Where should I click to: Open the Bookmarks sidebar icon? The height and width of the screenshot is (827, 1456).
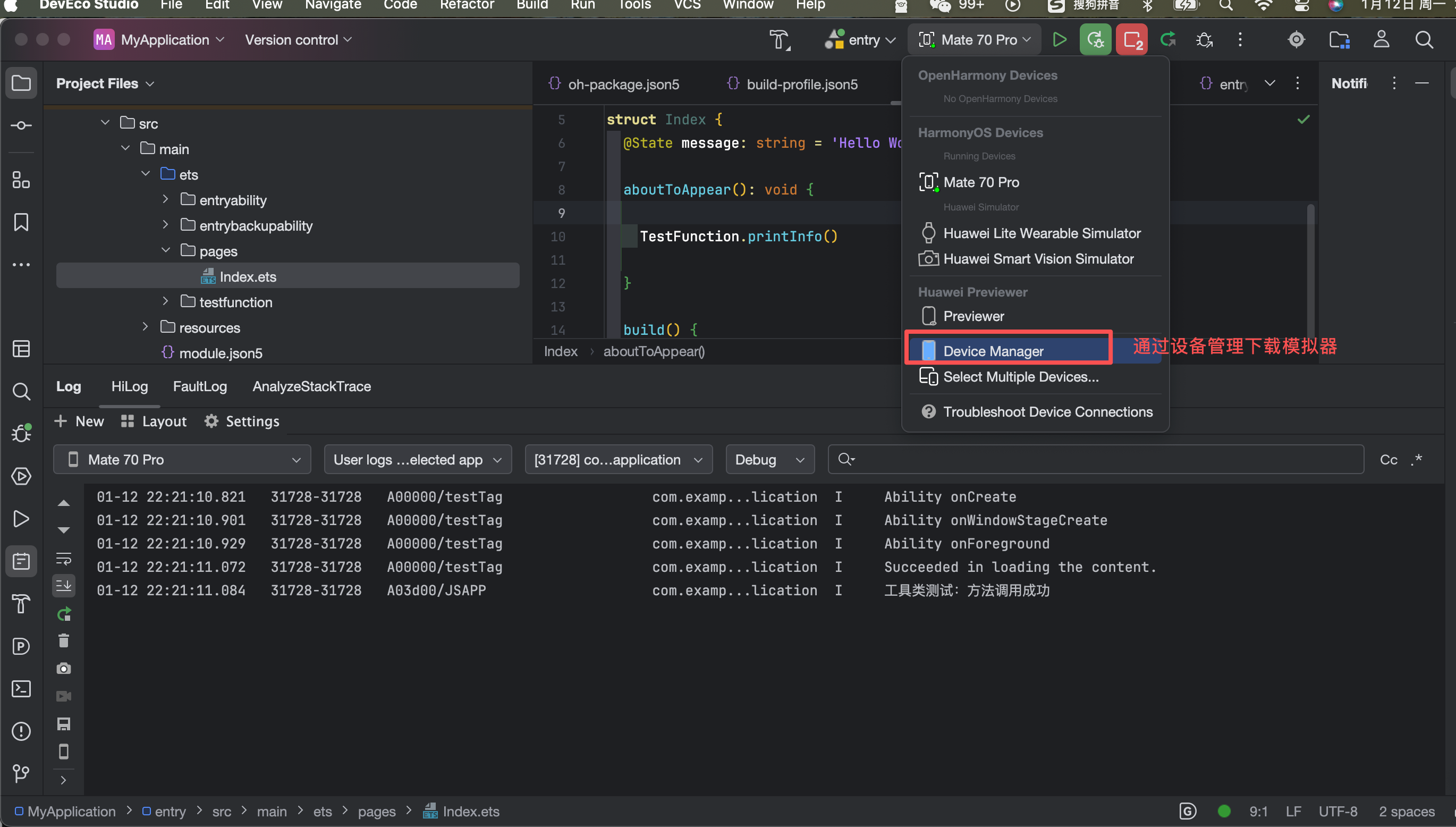[x=21, y=222]
